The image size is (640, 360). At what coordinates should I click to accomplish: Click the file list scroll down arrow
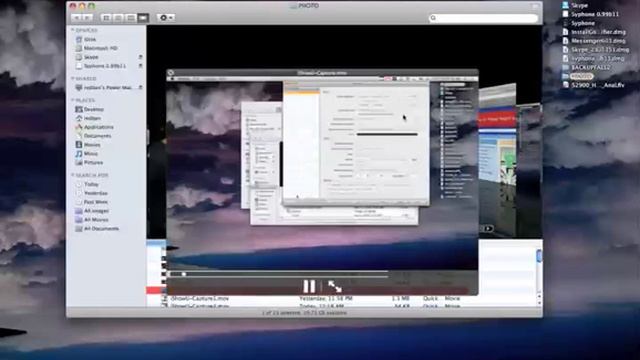pos(539,303)
